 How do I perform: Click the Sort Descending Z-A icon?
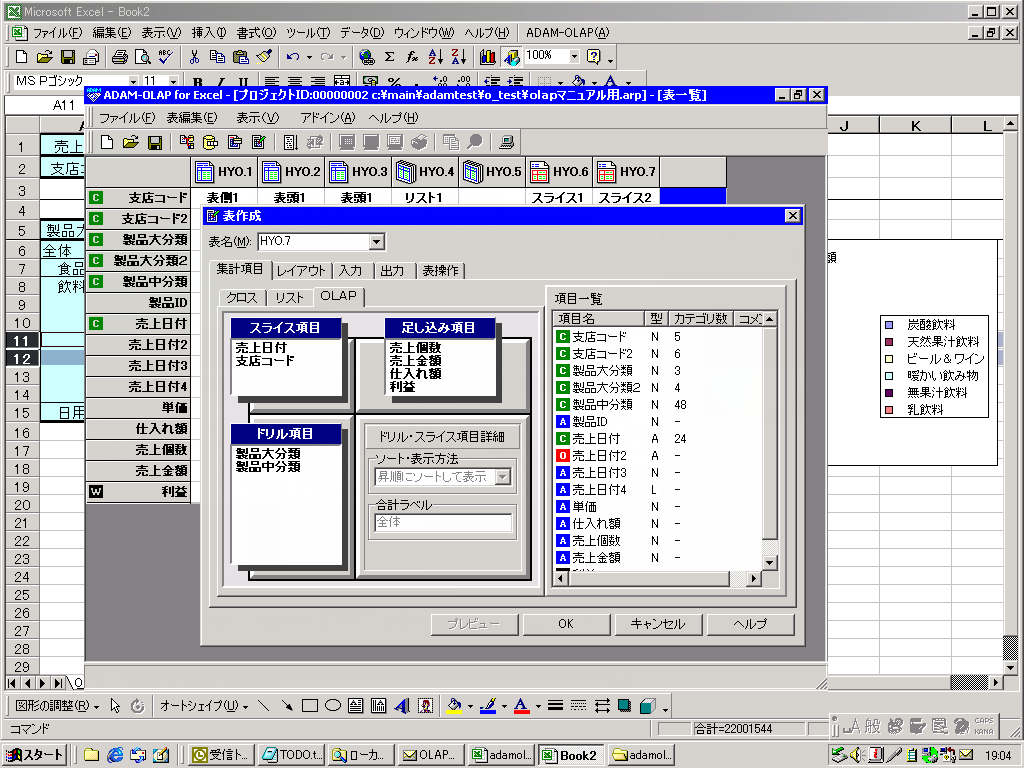(459, 57)
